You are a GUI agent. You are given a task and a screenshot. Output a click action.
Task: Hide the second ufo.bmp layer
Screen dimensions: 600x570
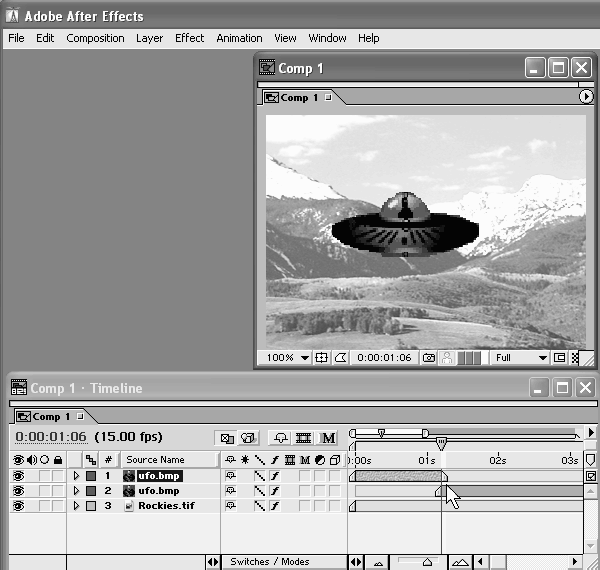[x=17, y=491]
